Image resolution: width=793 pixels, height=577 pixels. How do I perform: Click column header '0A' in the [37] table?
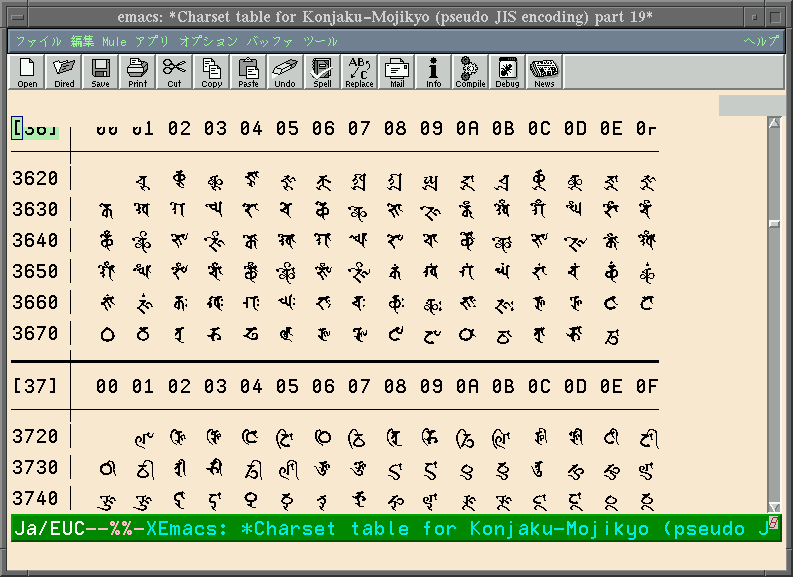[467, 386]
